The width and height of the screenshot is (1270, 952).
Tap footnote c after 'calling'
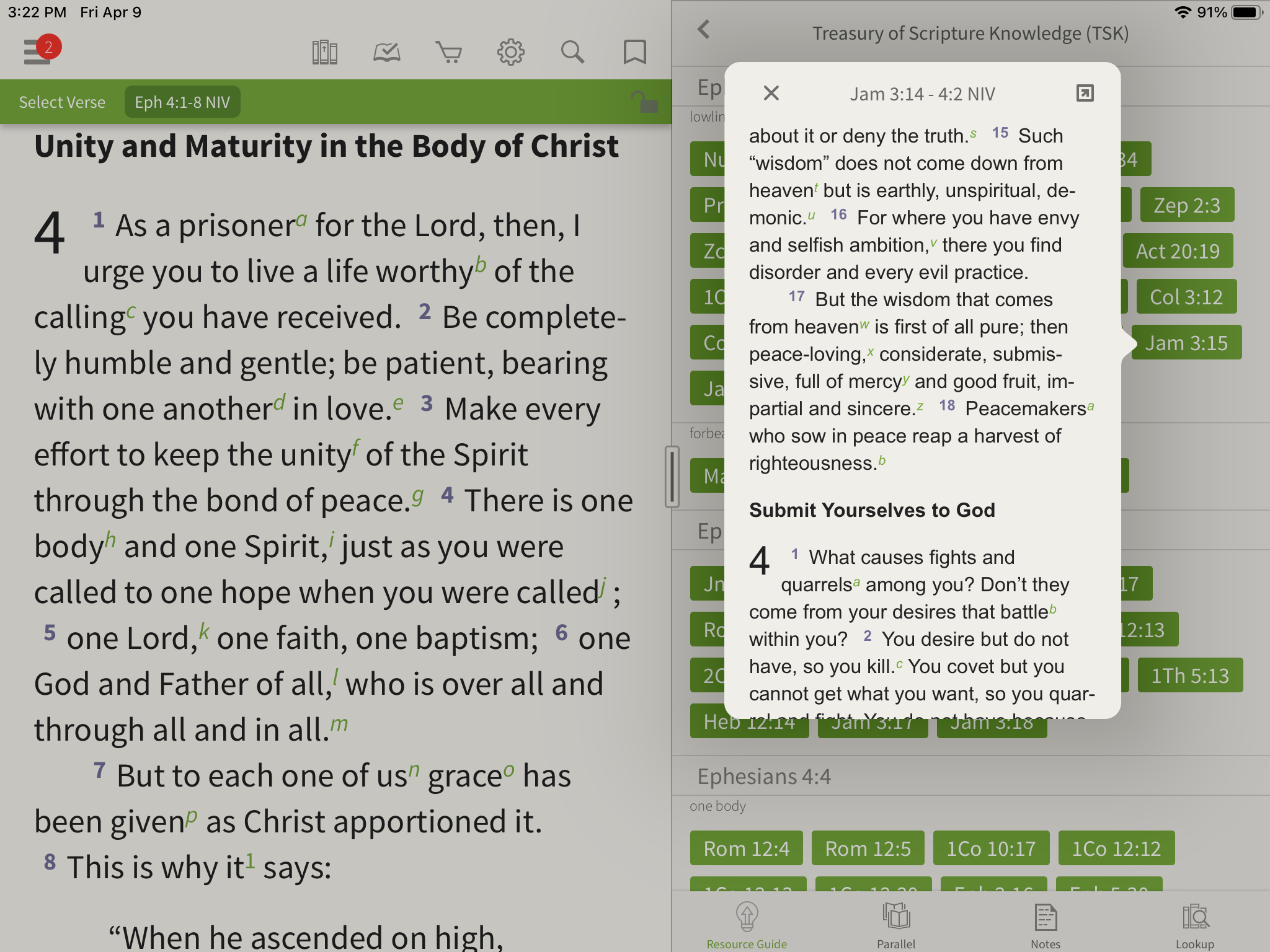coord(131,311)
